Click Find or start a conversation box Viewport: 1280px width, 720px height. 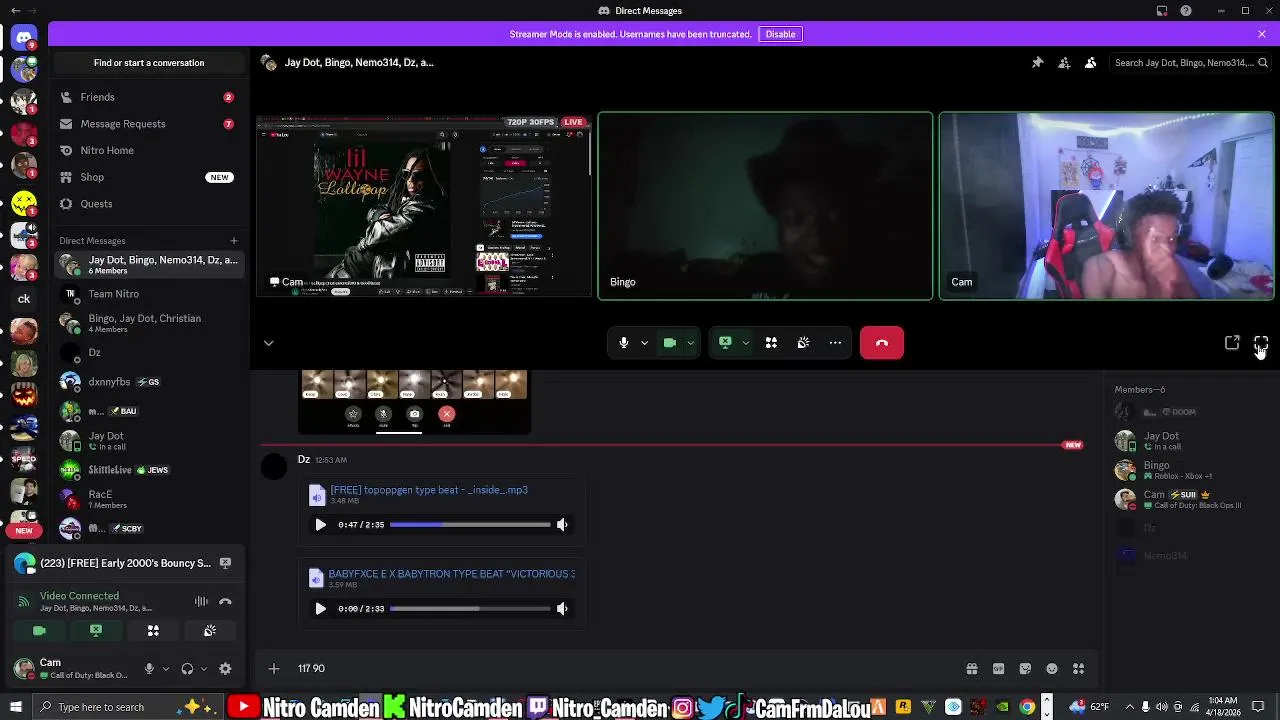click(149, 63)
